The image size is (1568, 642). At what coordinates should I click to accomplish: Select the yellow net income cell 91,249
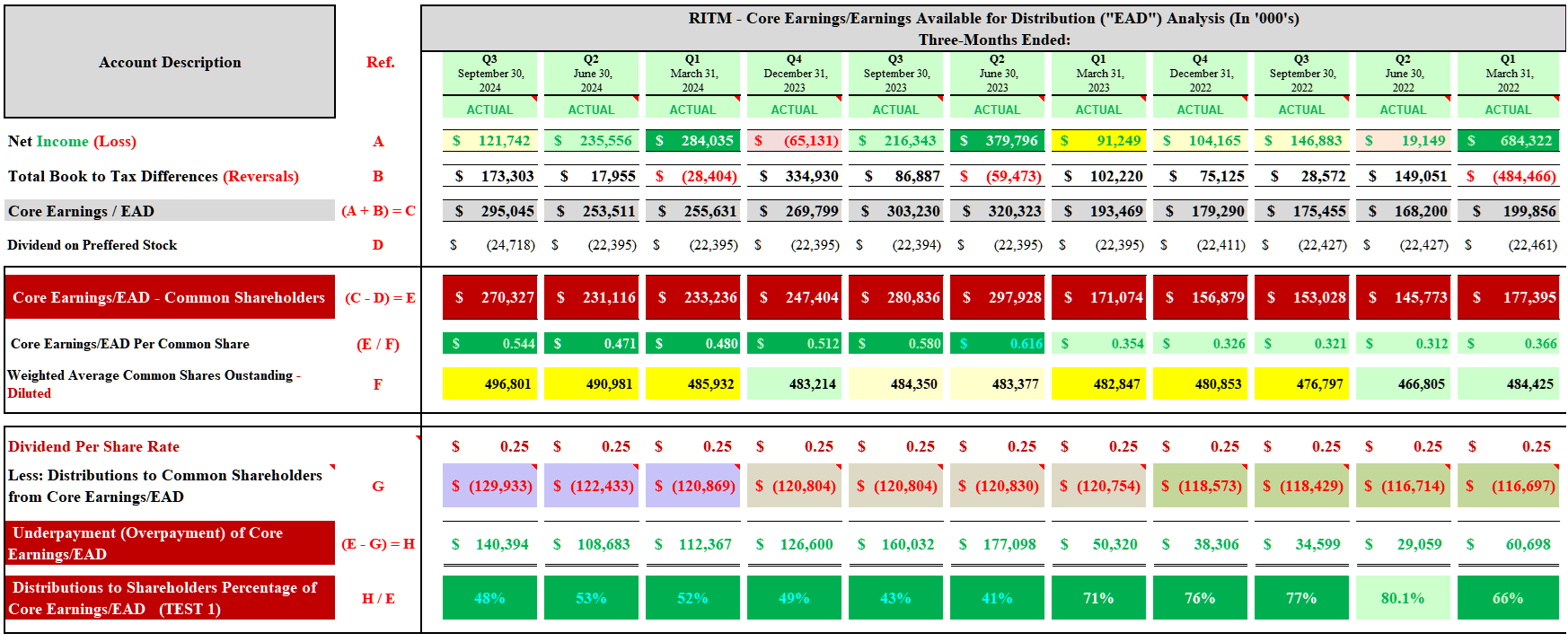pyautogui.click(x=1098, y=141)
